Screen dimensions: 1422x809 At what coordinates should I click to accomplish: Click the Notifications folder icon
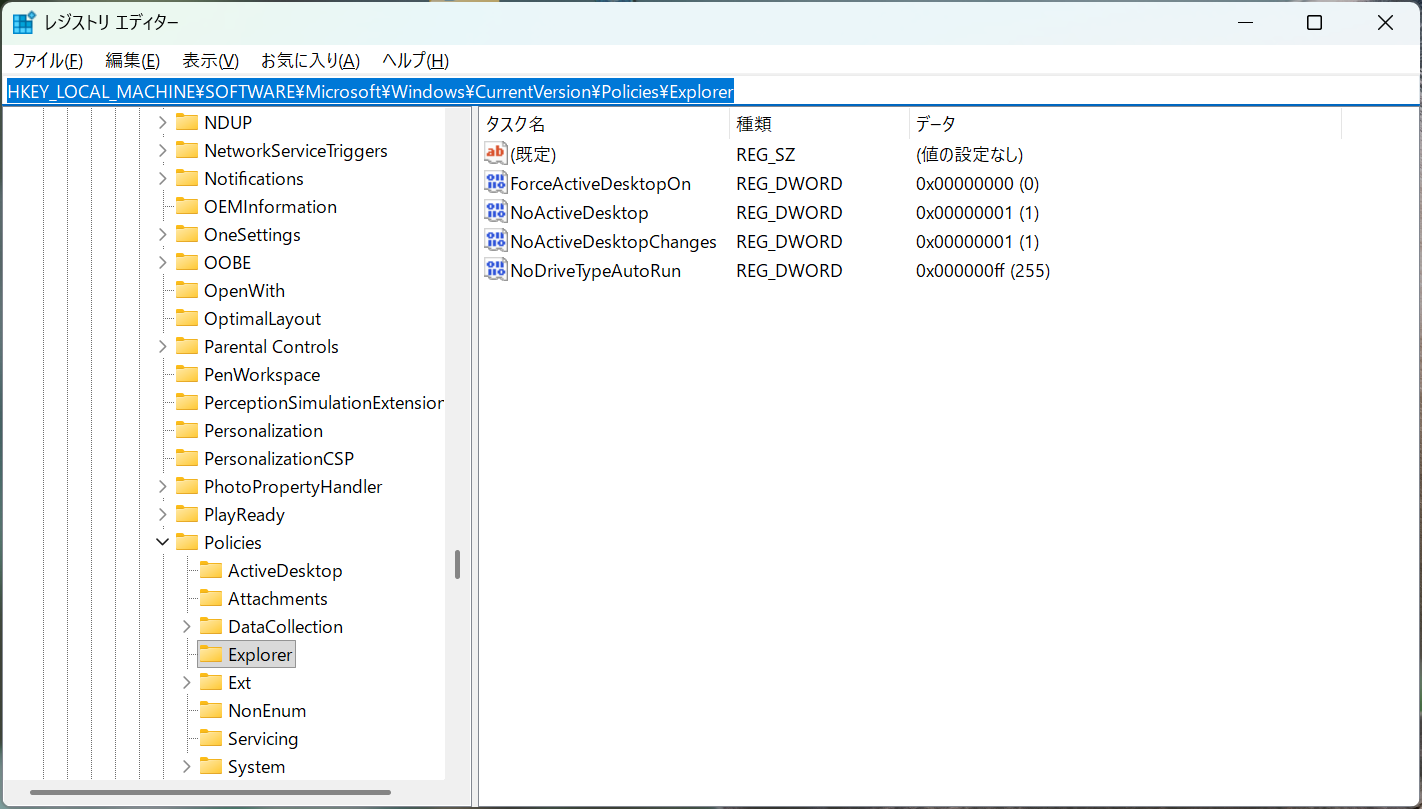click(x=187, y=178)
